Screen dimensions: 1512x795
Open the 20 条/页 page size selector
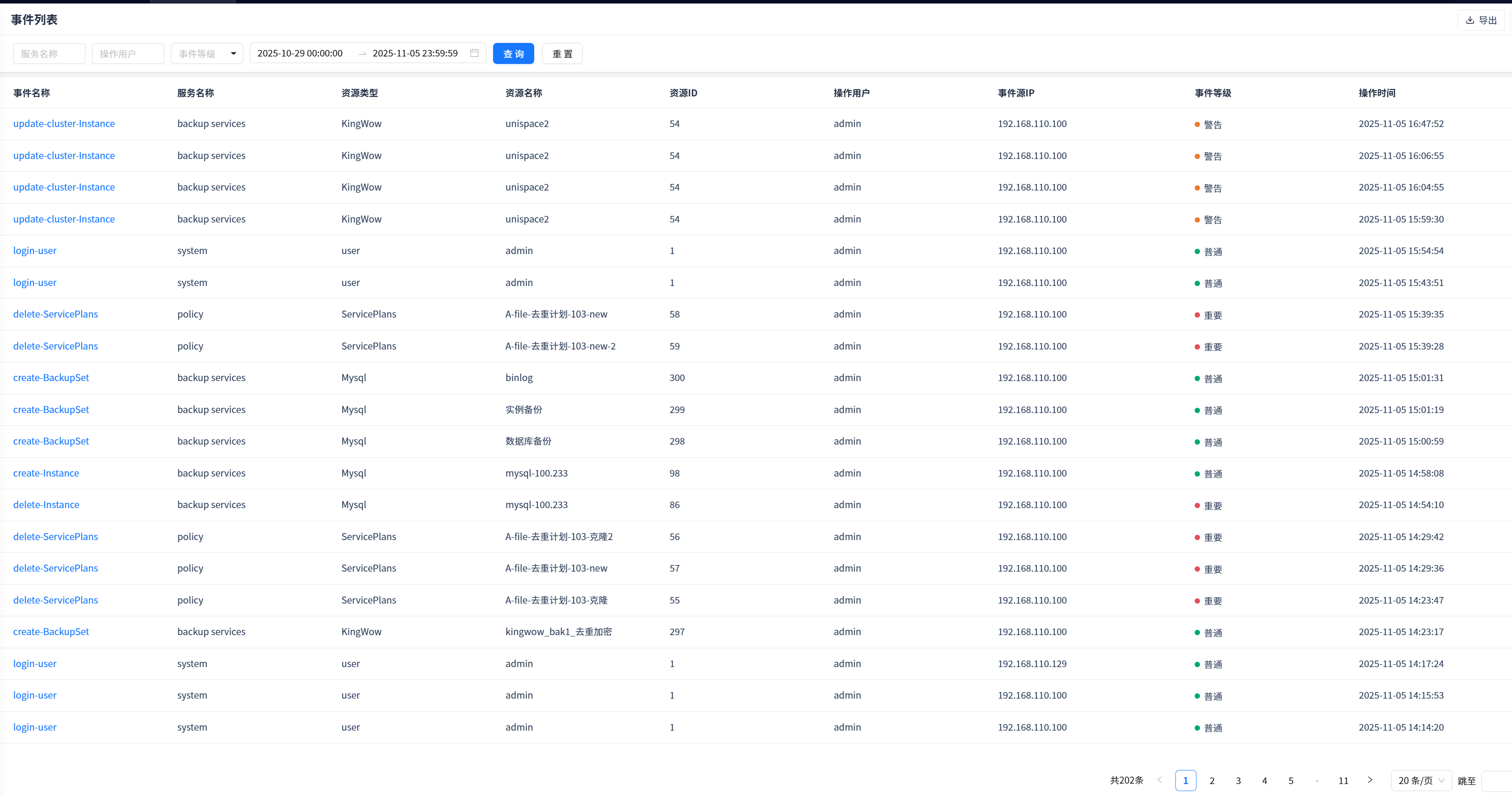(x=1420, y=781)
